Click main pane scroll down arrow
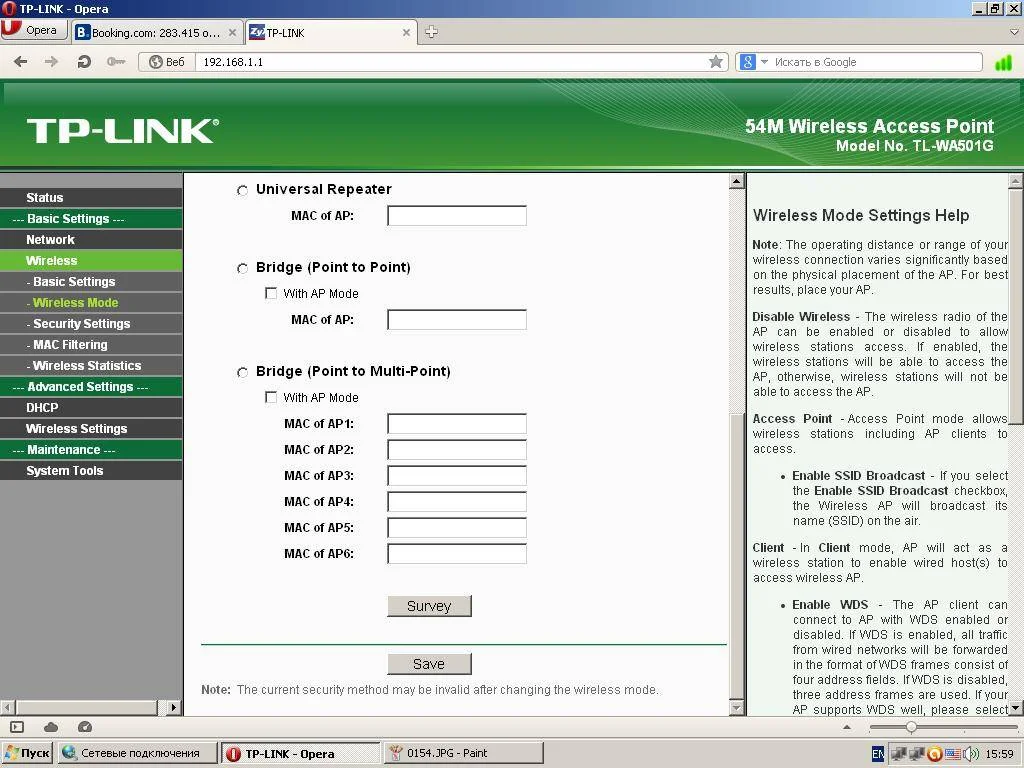This screenshot has width=1024, height=768. tap(737, 707)
